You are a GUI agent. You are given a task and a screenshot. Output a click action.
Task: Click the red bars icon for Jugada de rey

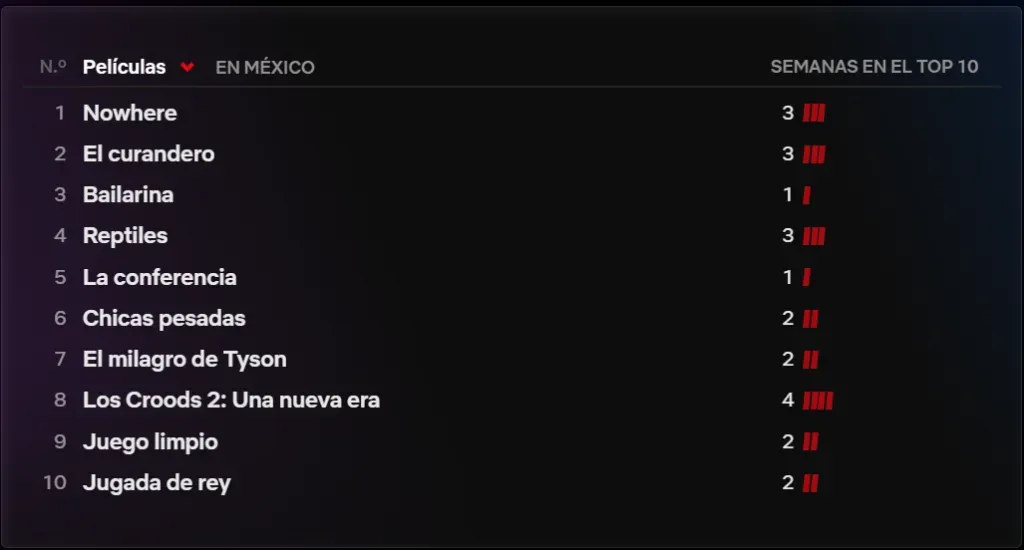811,484
